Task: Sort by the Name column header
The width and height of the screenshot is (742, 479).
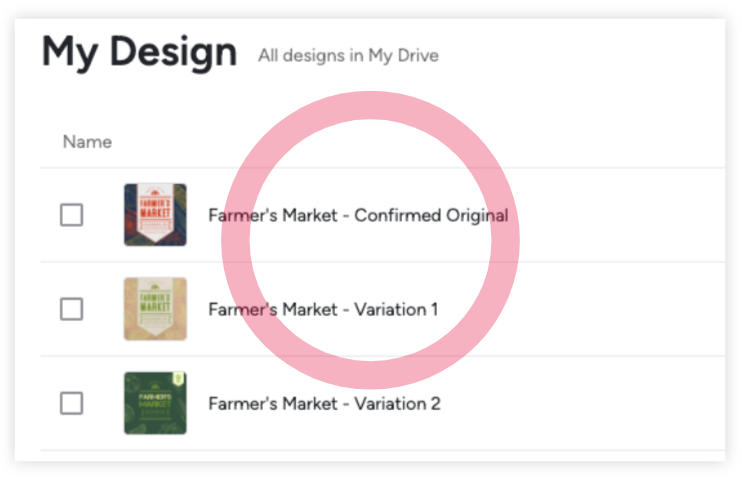Action: click(x=88, y=142)
